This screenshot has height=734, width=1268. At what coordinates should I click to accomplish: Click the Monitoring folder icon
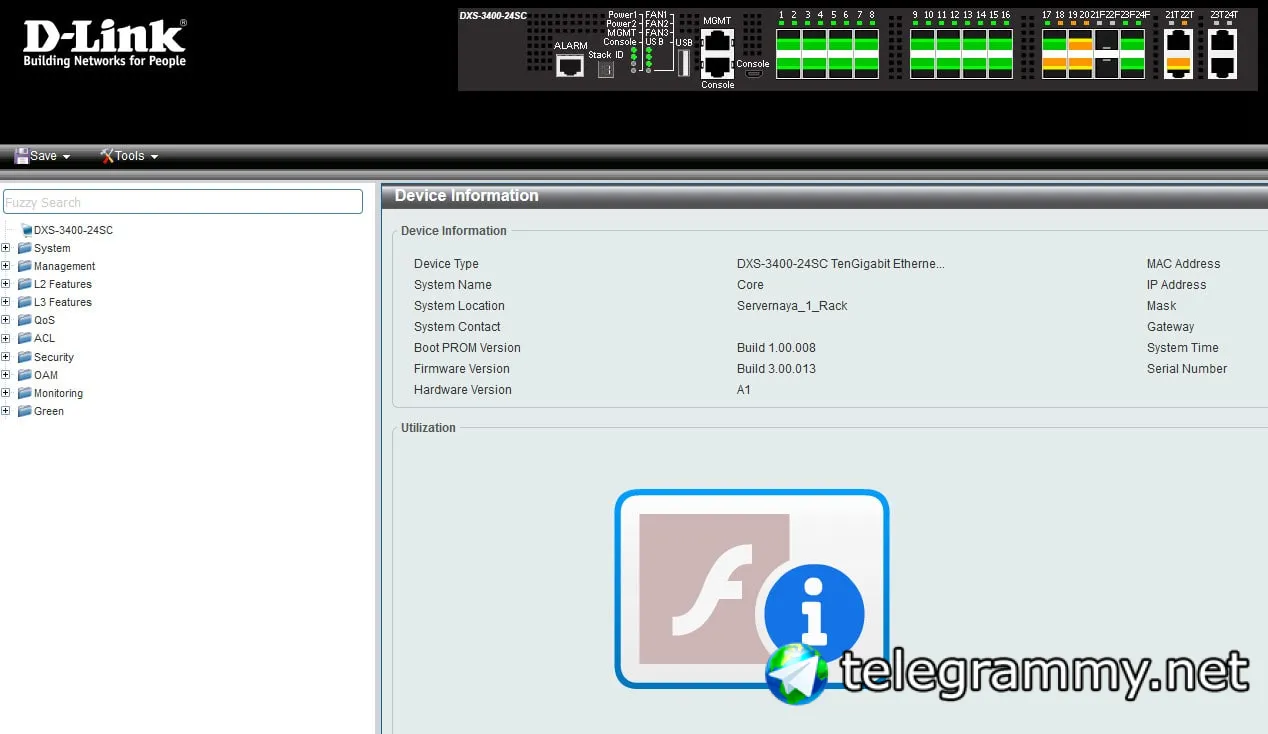click(25, 393)
